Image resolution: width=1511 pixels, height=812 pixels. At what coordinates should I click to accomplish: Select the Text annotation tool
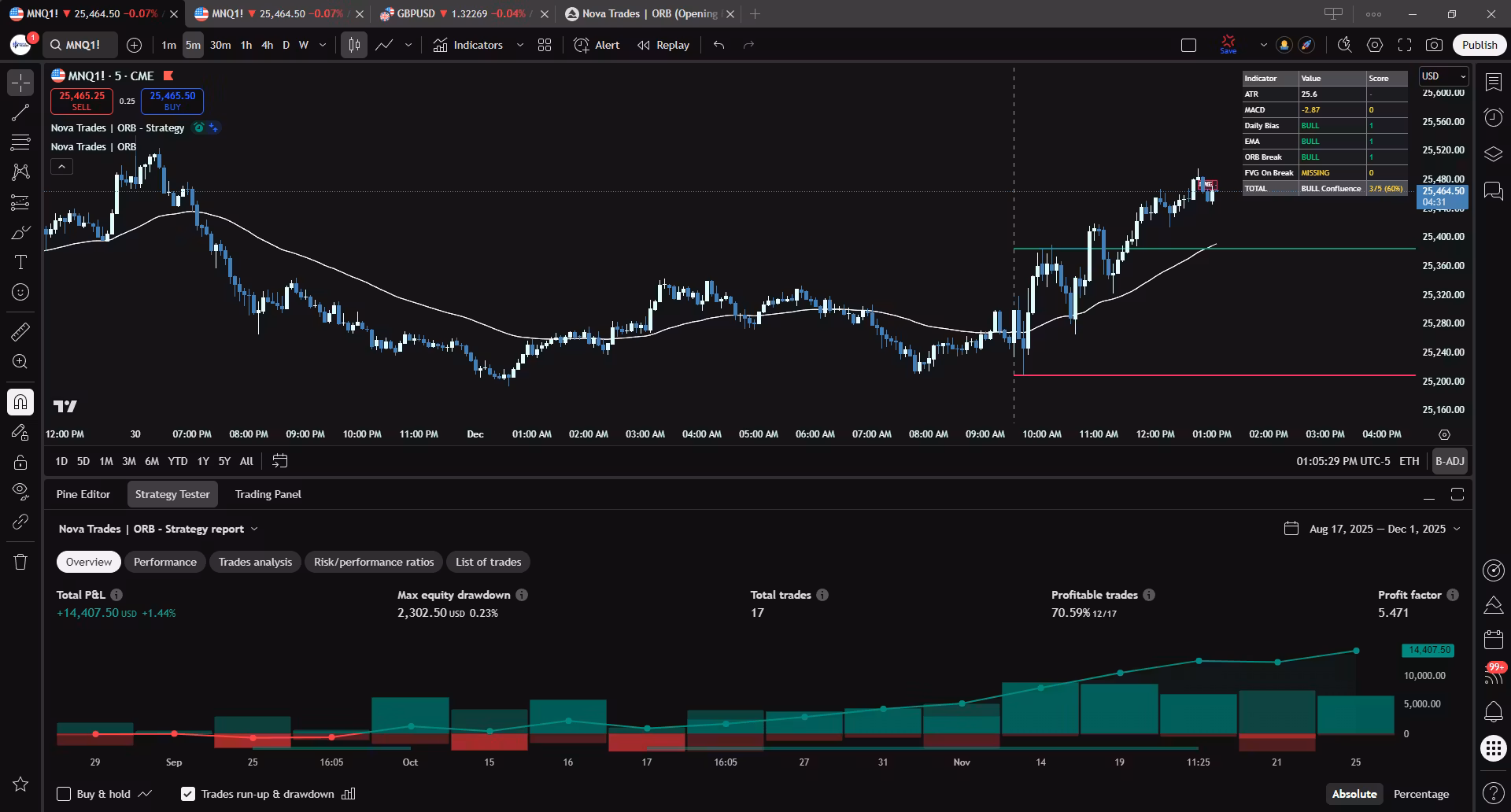click(20, 262)
